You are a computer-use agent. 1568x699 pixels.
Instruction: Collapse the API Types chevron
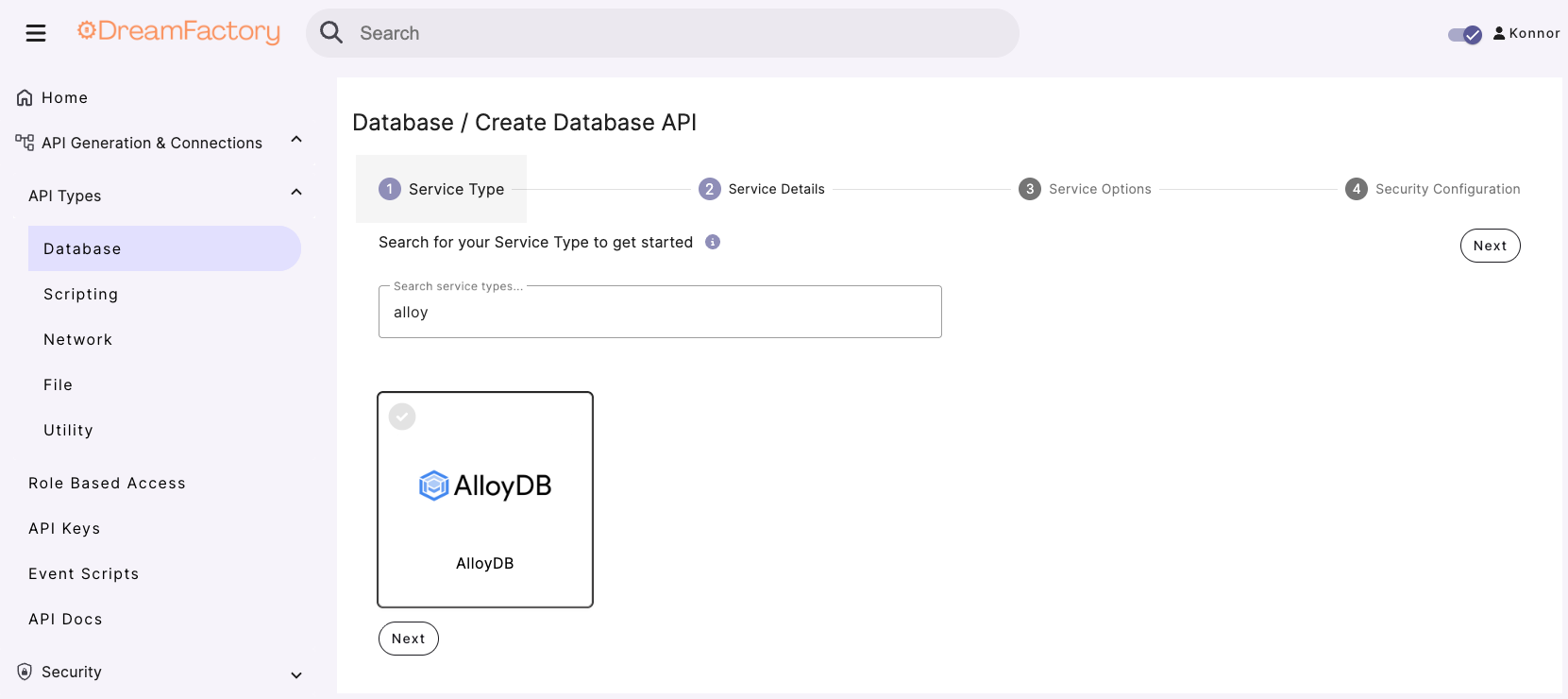coord(296,193)
